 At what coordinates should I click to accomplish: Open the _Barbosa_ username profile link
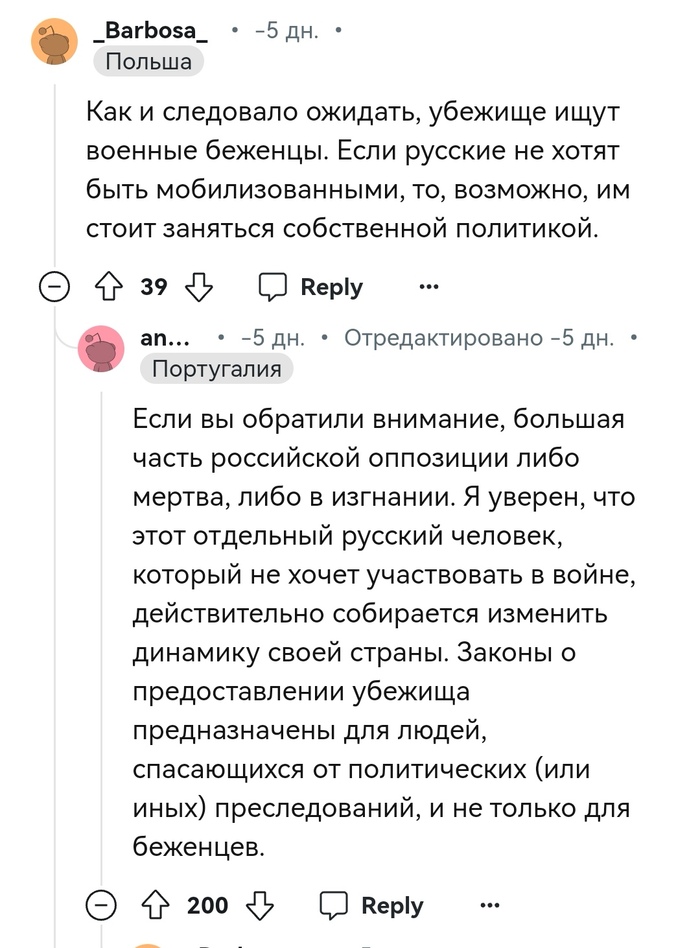coord(150,31)
